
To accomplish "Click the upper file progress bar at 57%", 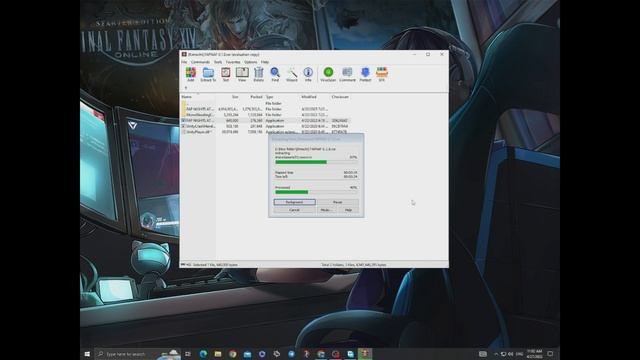I will point(316,162).
